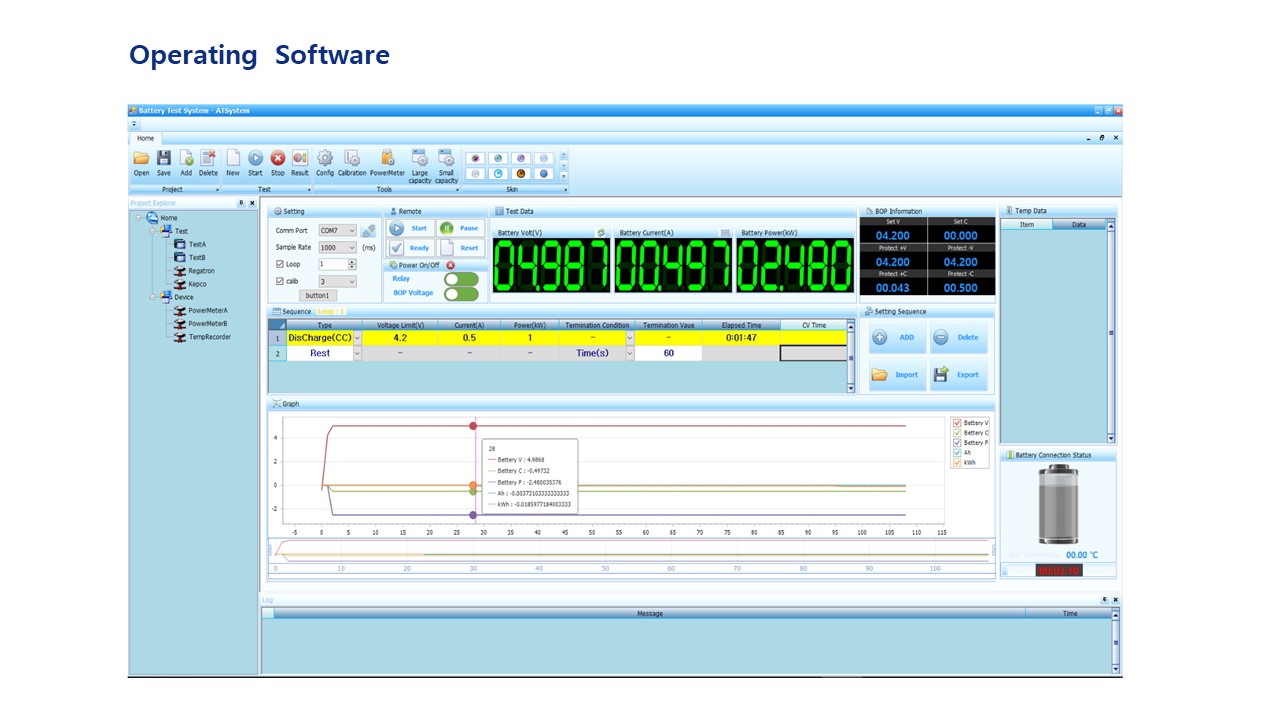Open the Sample Rate dropdown

pos(337,247)
